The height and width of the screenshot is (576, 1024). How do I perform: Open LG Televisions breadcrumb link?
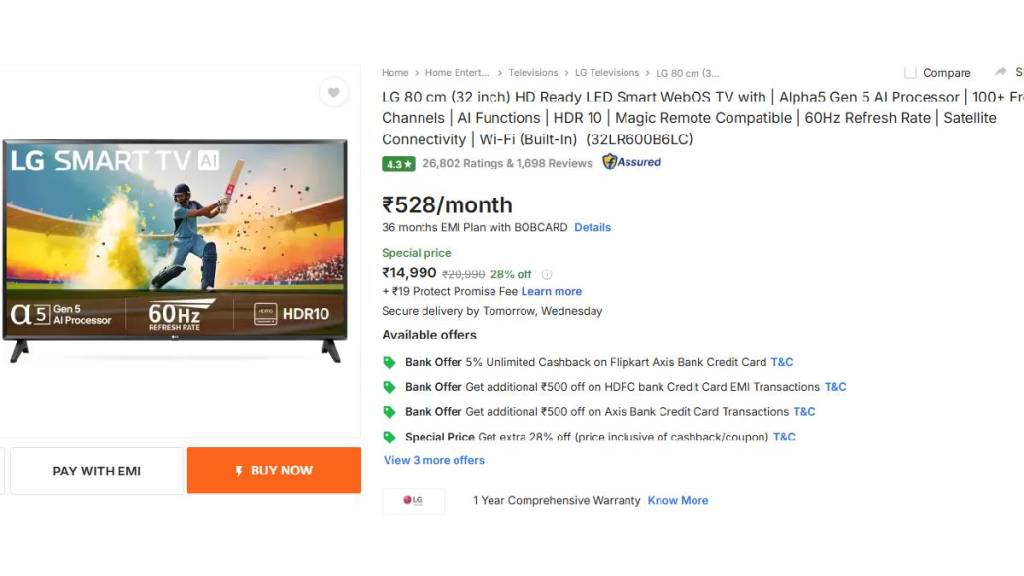(x=606, y=73)
